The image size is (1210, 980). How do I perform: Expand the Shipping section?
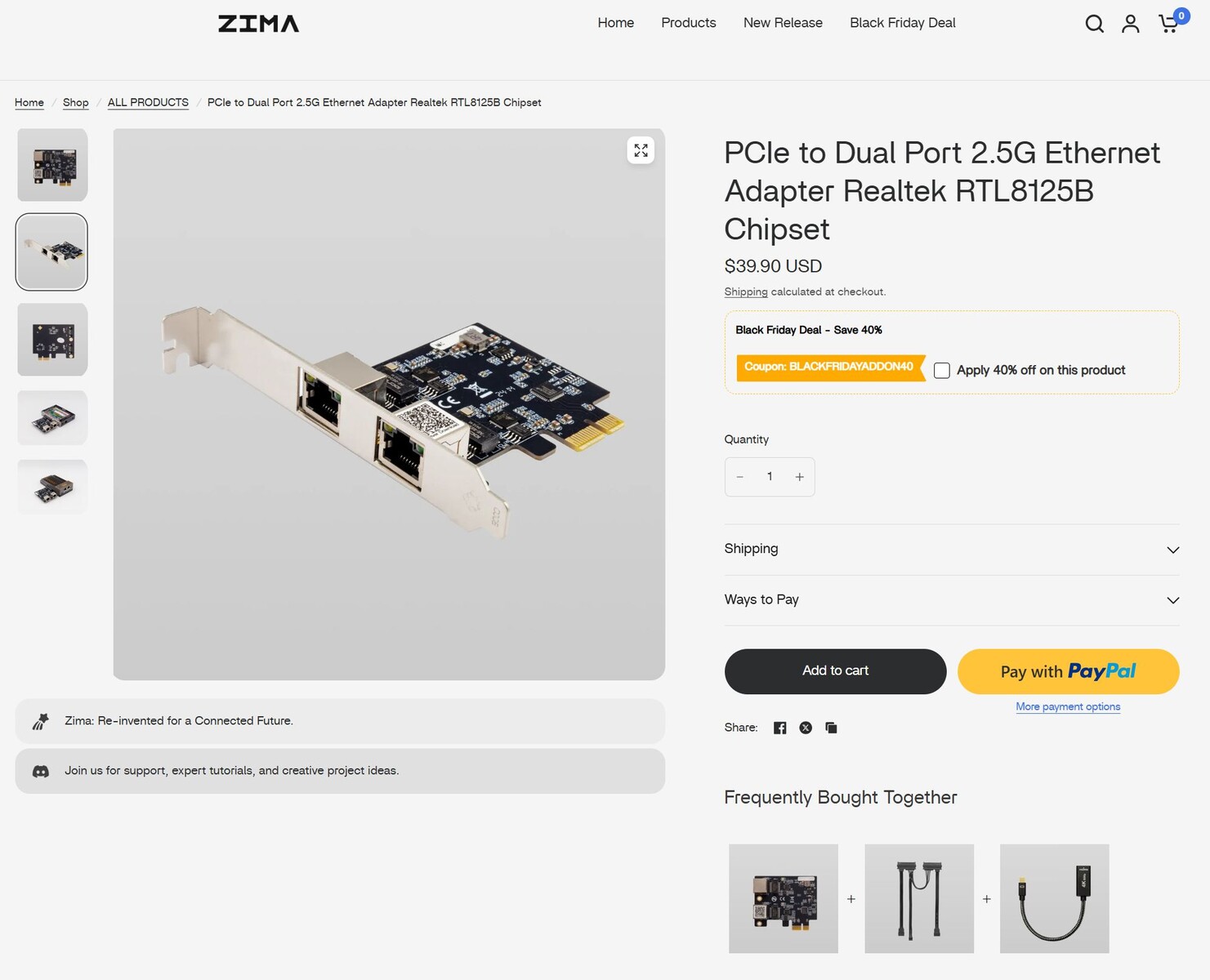[951, 550]
